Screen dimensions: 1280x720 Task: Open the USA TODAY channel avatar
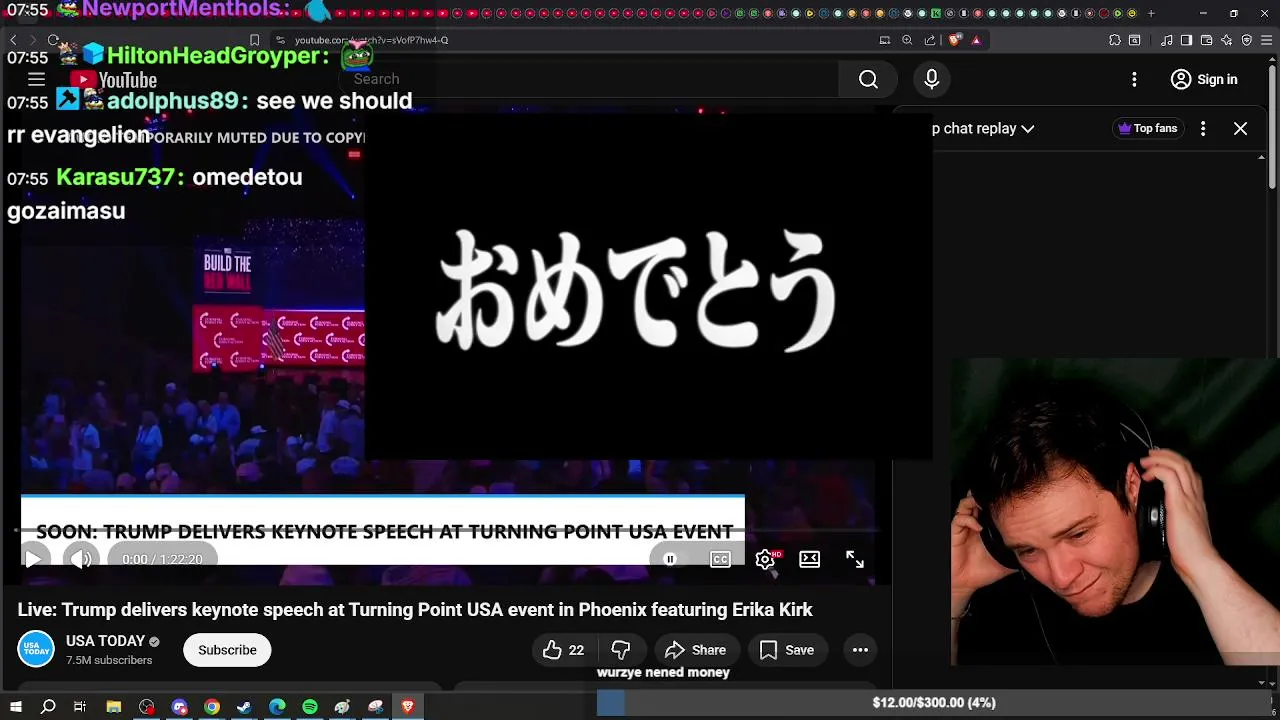[x=36, y=650]
